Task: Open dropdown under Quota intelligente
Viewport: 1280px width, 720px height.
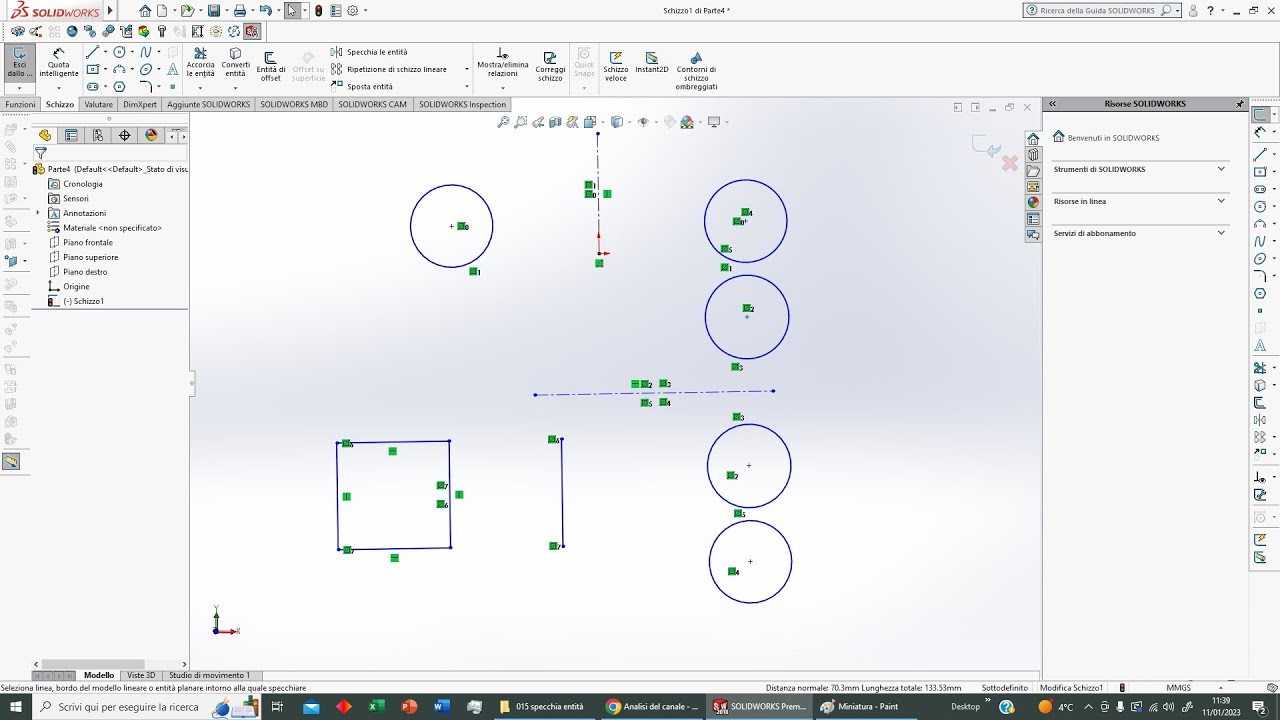Action: coord(59,88)
